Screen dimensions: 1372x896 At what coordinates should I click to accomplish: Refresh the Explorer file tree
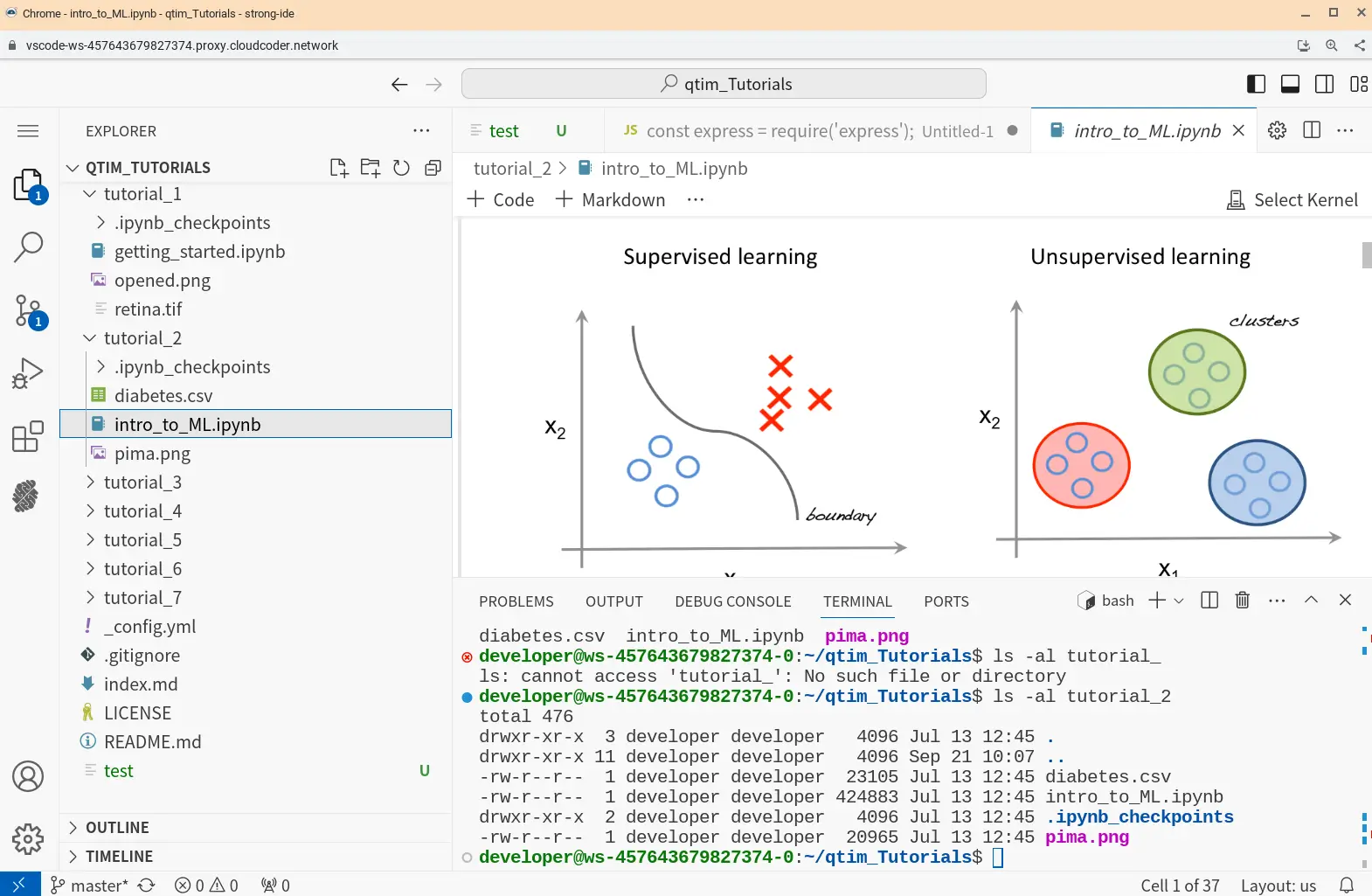click(x=401, y=168)
